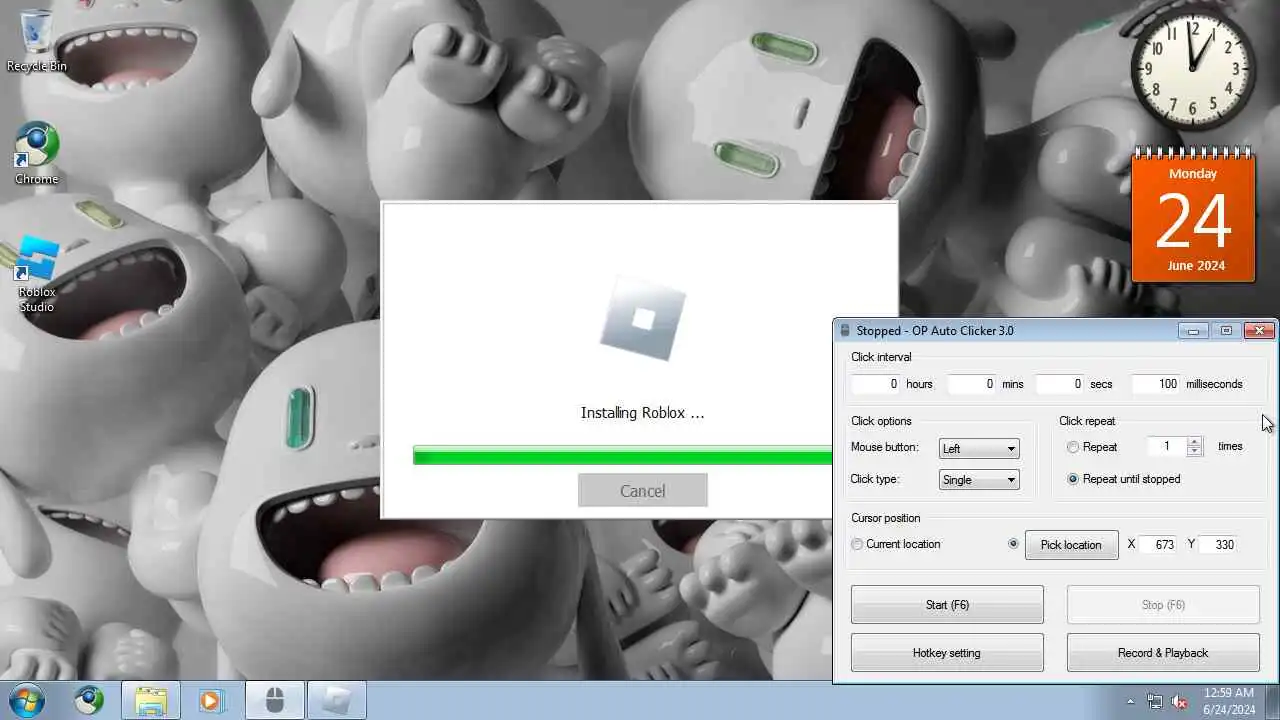
Task: Click the Pick location button
Action: pos(1071,545)
